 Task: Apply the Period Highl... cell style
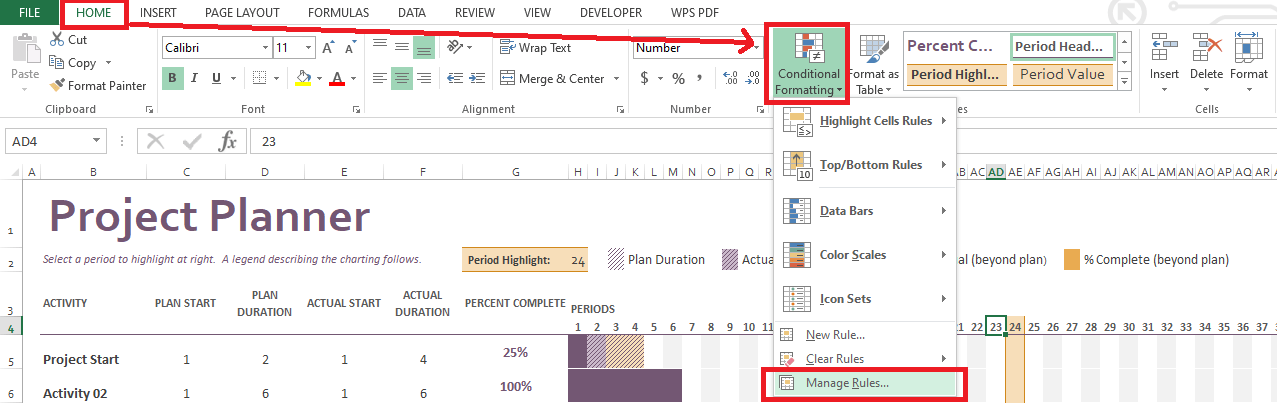tap(955, 74)
